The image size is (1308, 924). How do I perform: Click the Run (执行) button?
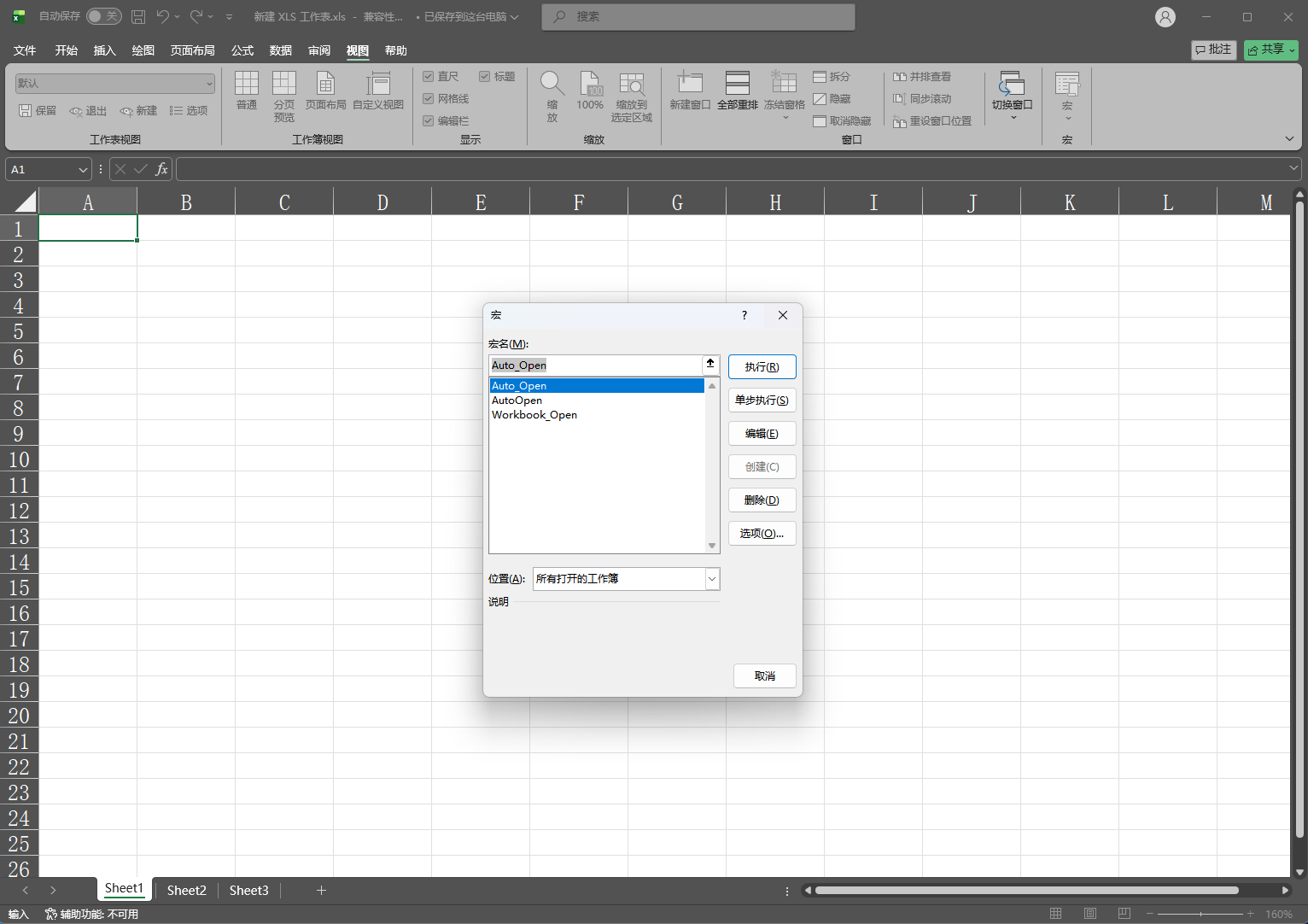(762, 367)
